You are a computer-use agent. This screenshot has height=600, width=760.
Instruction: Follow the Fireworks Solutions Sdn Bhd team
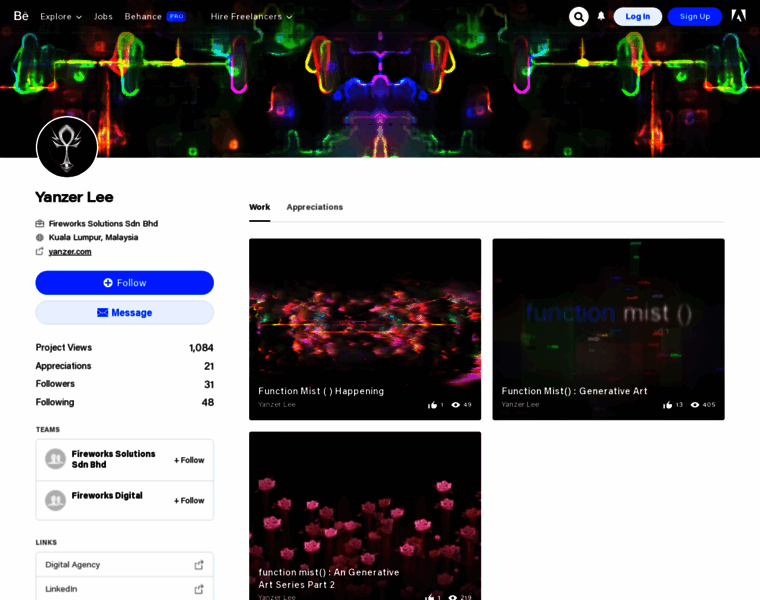189,460
